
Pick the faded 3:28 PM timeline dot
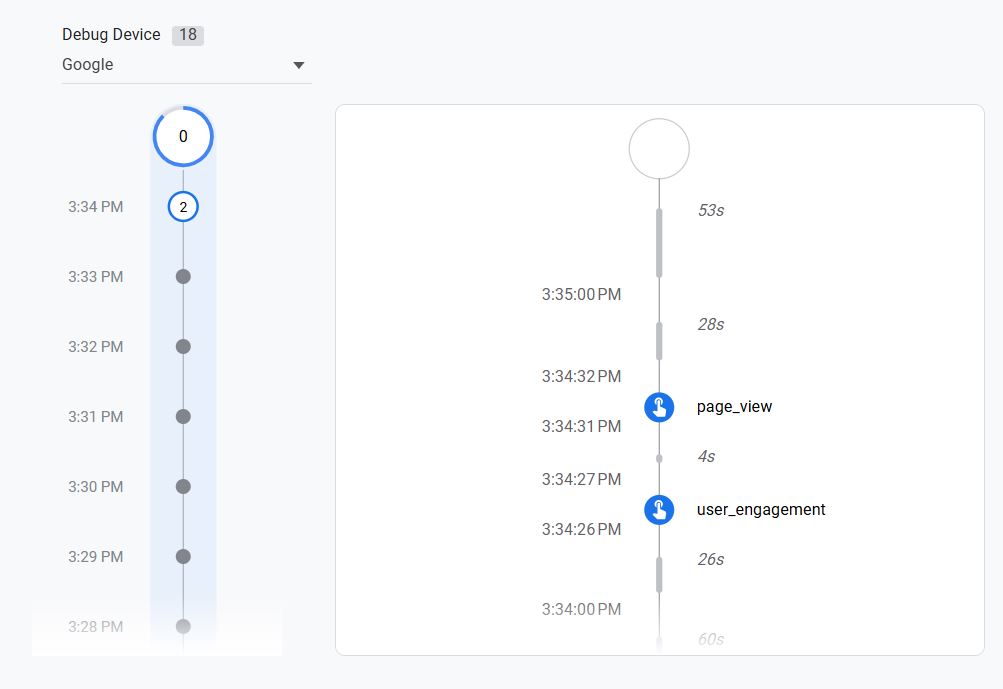click(x=183, y=627)
